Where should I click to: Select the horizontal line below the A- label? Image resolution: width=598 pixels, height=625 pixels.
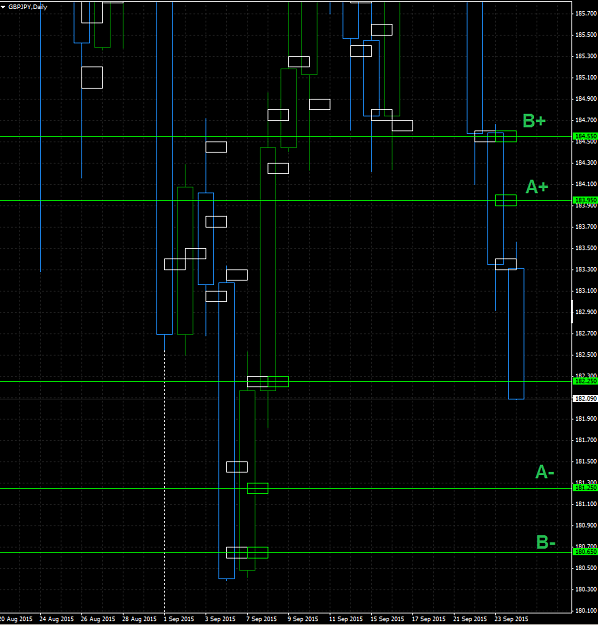click(286, 488)
